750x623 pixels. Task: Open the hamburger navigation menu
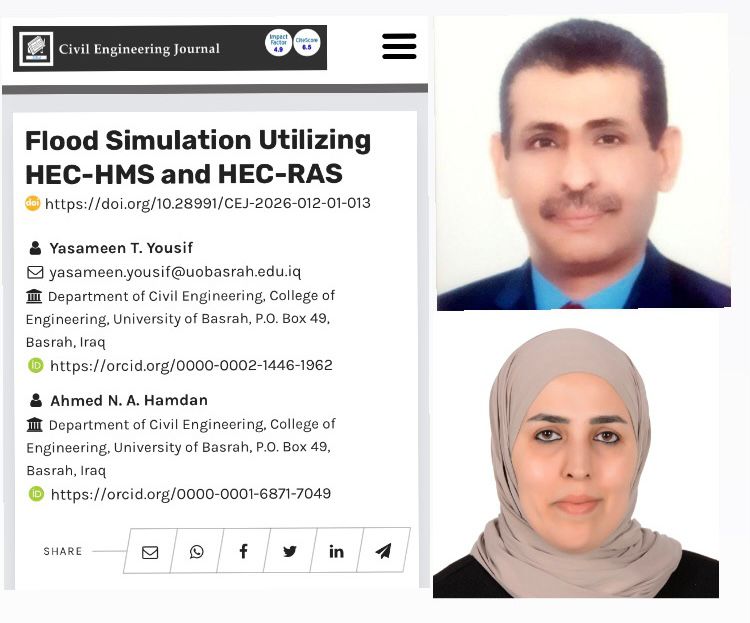[x=399, y=46]
